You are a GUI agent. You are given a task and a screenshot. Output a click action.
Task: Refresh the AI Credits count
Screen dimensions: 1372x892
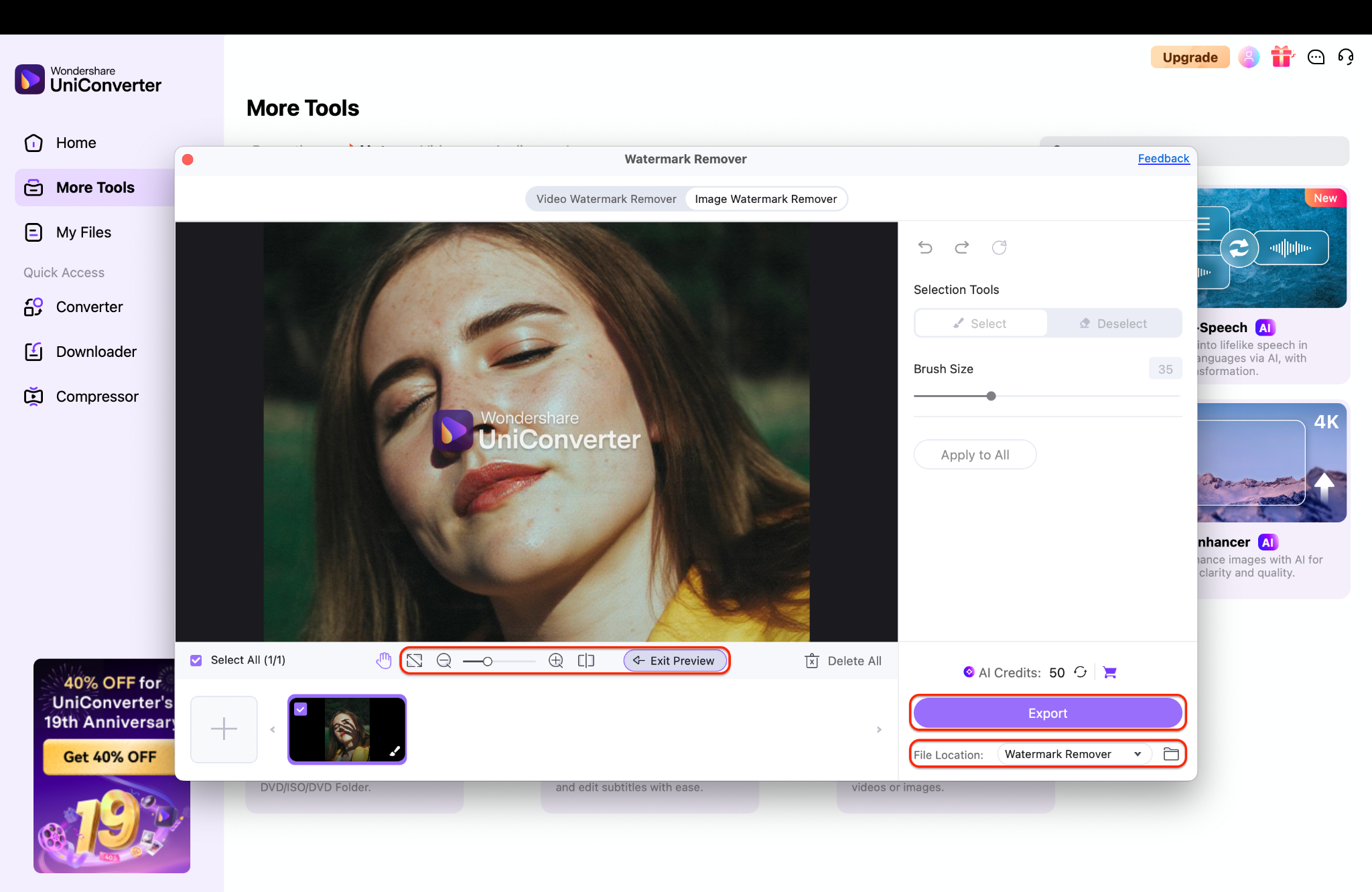click(x=1081, y=672)
